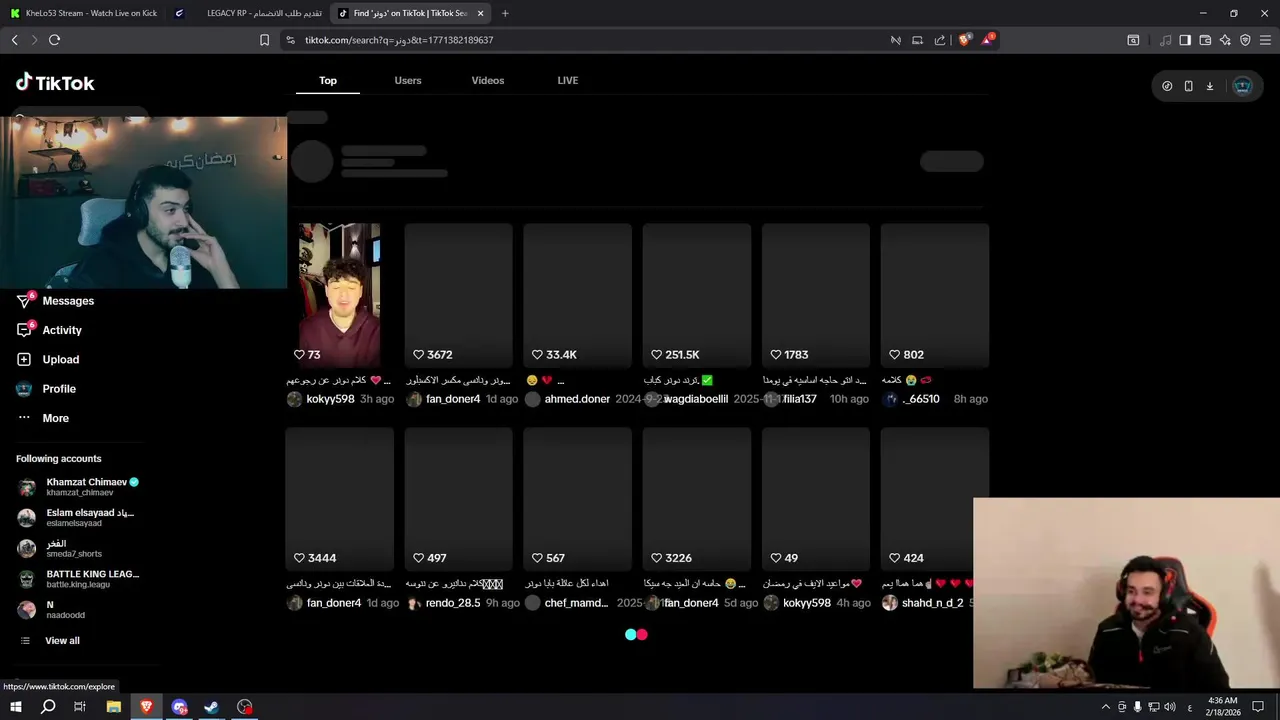Open the Leo AI sparkle icon
Viewport: 1280px width, 720px height.
1225,40
